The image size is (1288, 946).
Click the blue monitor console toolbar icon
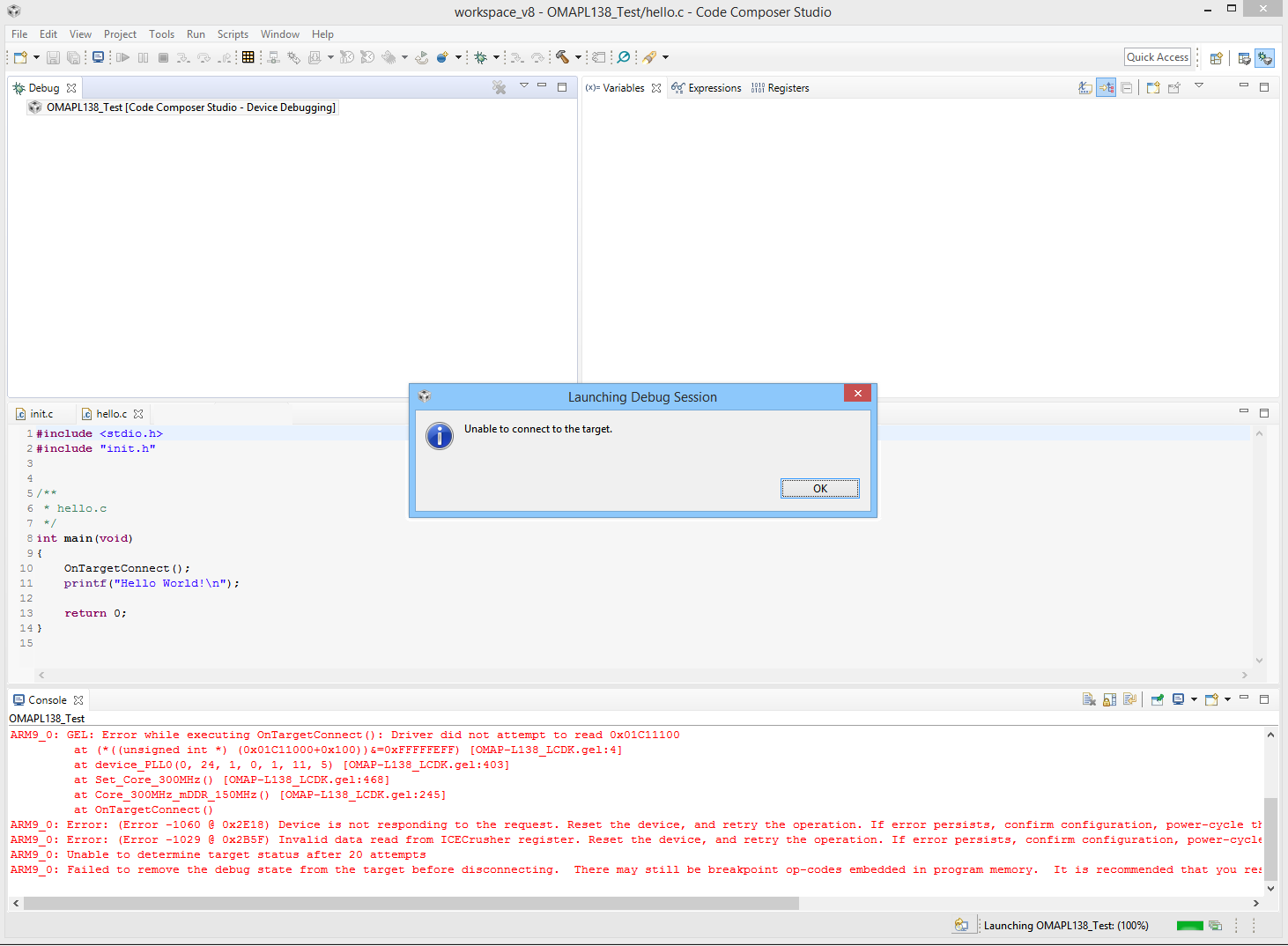pyautogui.click(x=98, y=57)
